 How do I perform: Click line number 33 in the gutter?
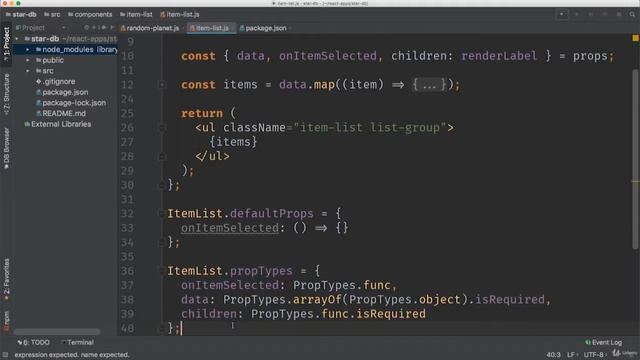[127, 228]
